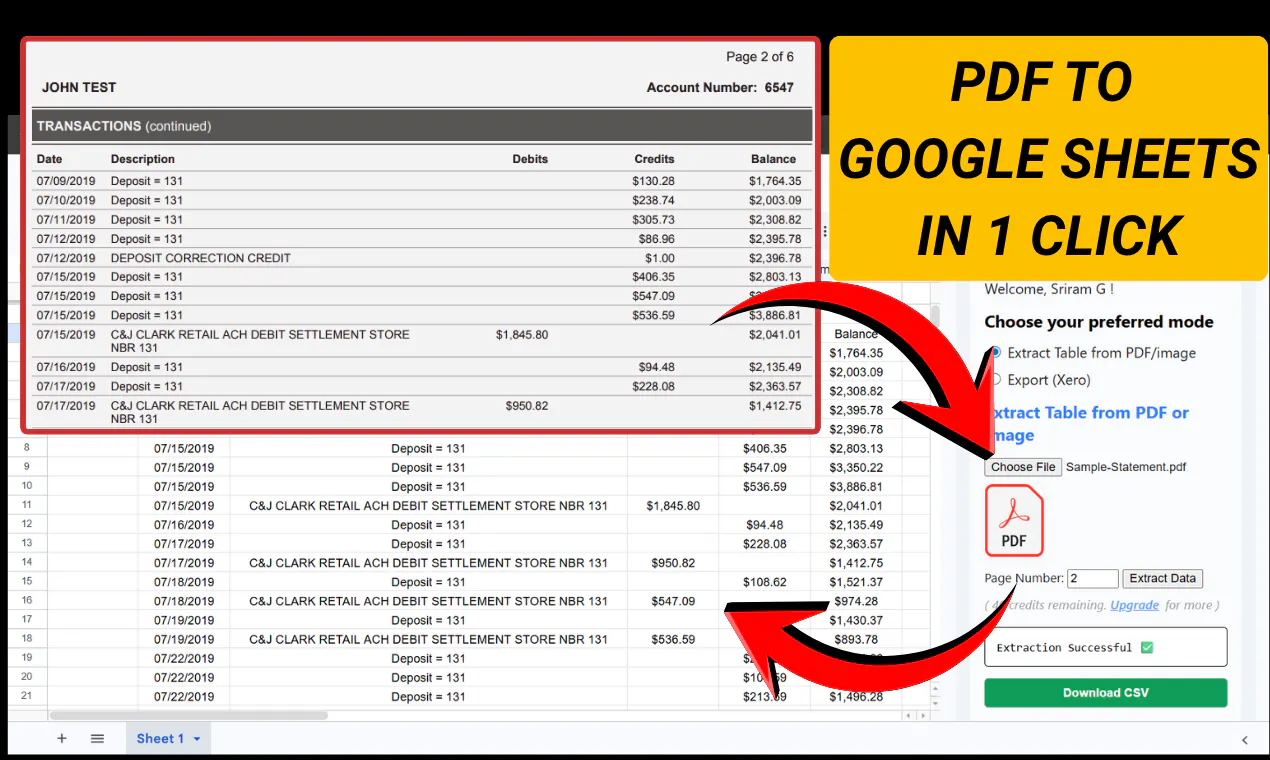
Task: Select the 07/22/2019 date cell in row 20
Action: [x=184, y=678]
